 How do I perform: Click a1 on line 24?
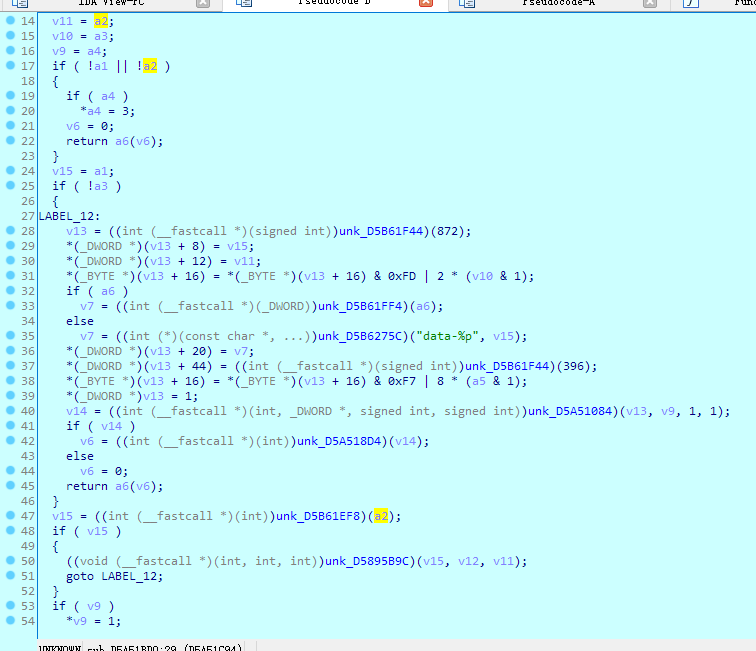pyautogui.click(x=101, y=171)
